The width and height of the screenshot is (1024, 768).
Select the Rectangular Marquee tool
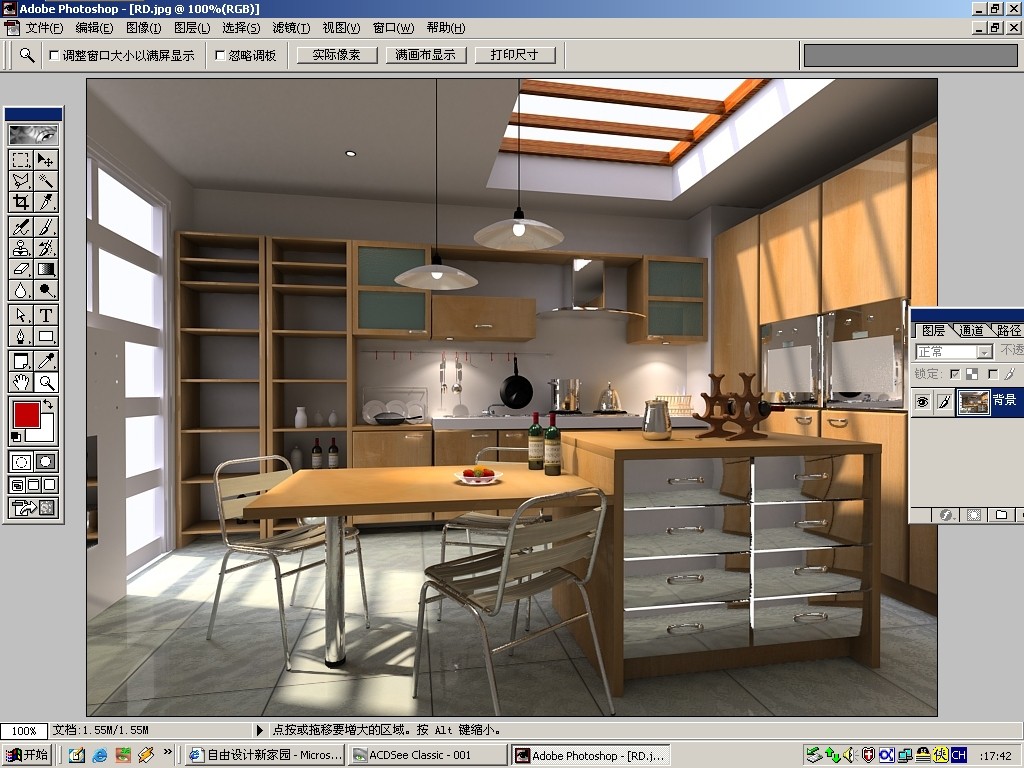pyautogui.click(x=21, y=160)
